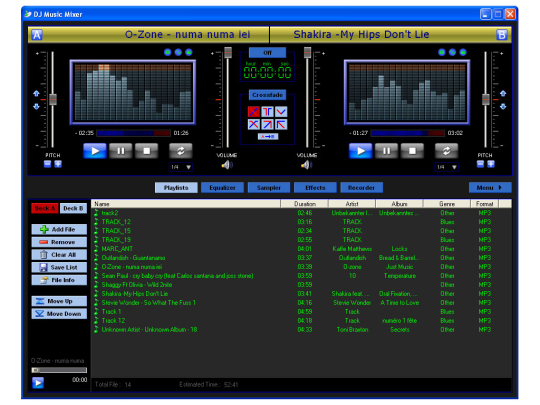Sort playlist by Artist column header
The image size is (540, 405).
tap(352, 204)
